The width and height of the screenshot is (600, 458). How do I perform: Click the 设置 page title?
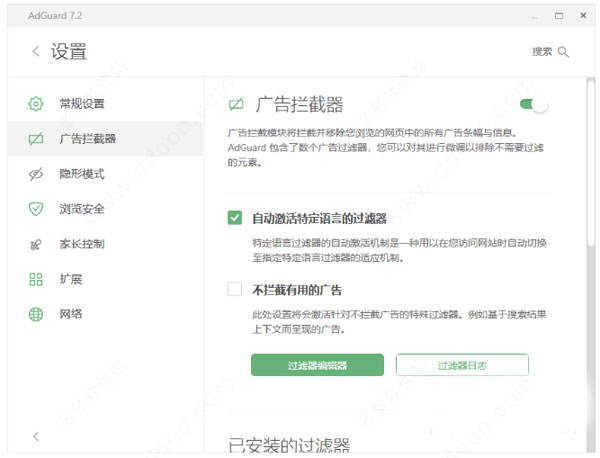tap(69, 51)
